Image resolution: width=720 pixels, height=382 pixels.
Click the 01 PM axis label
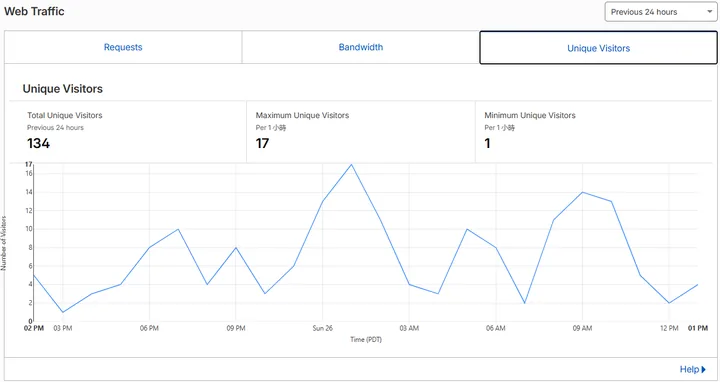coord(698,328)
